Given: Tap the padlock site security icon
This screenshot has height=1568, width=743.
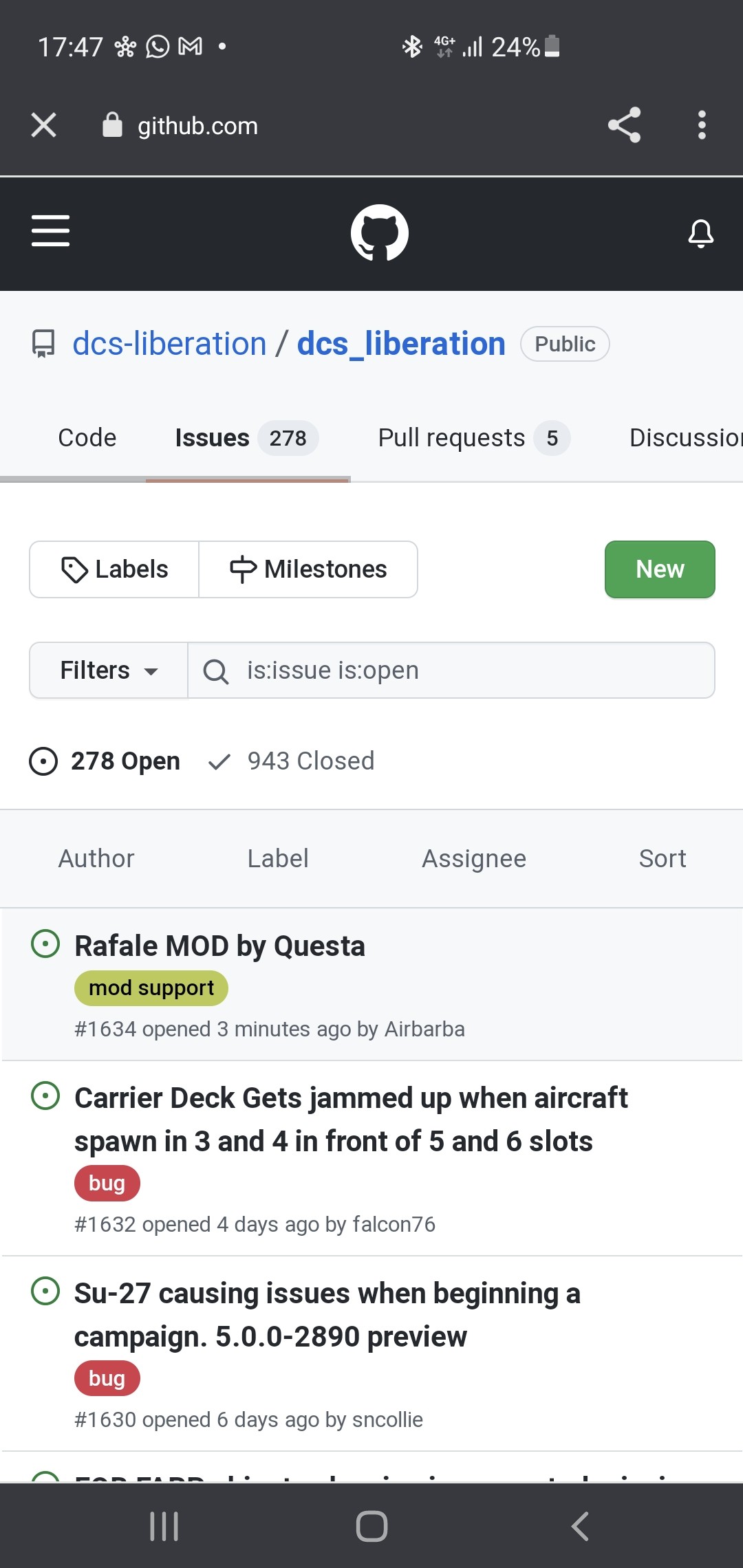Looking at the screenshot, I should tap(112, 125).
